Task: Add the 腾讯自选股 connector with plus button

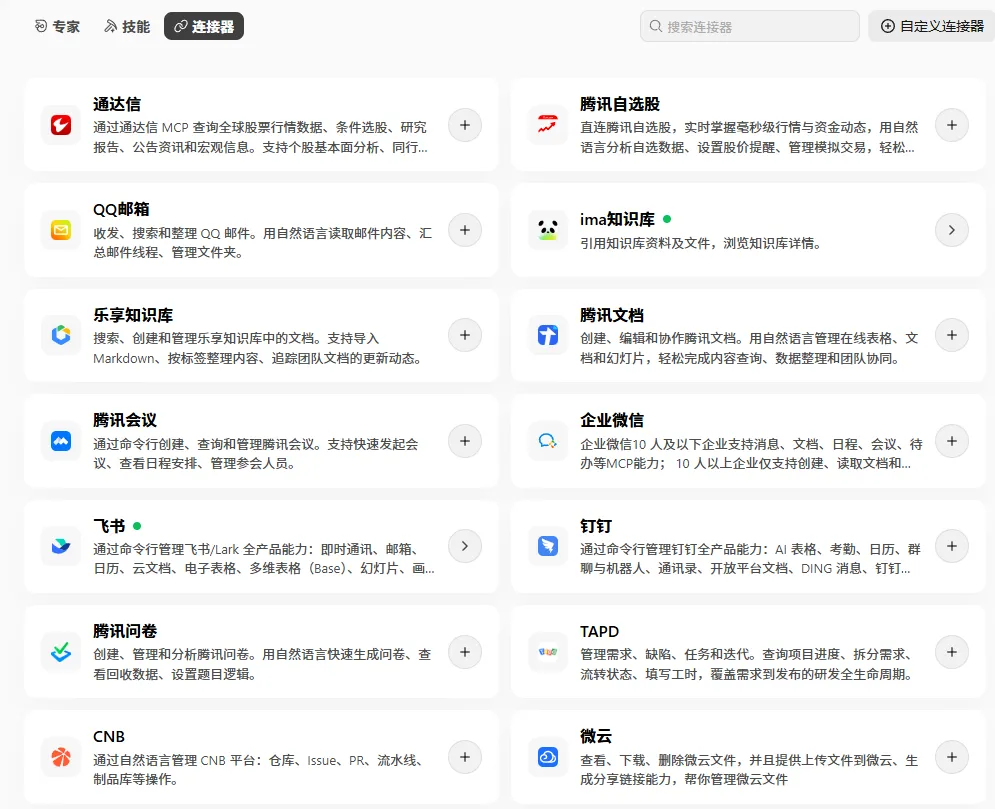Action: [x=952, y=125]
